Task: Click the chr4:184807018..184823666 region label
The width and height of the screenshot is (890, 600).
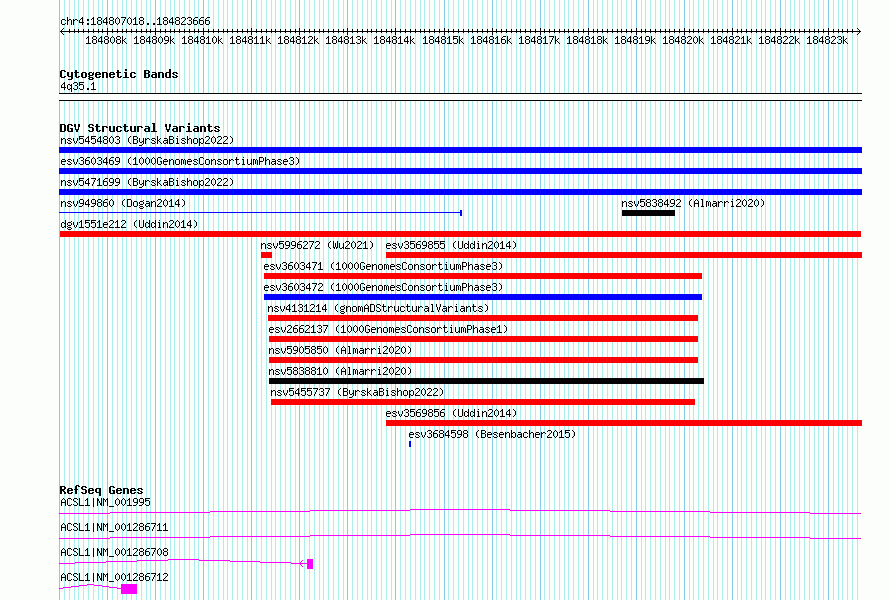Action: (135, 21)
